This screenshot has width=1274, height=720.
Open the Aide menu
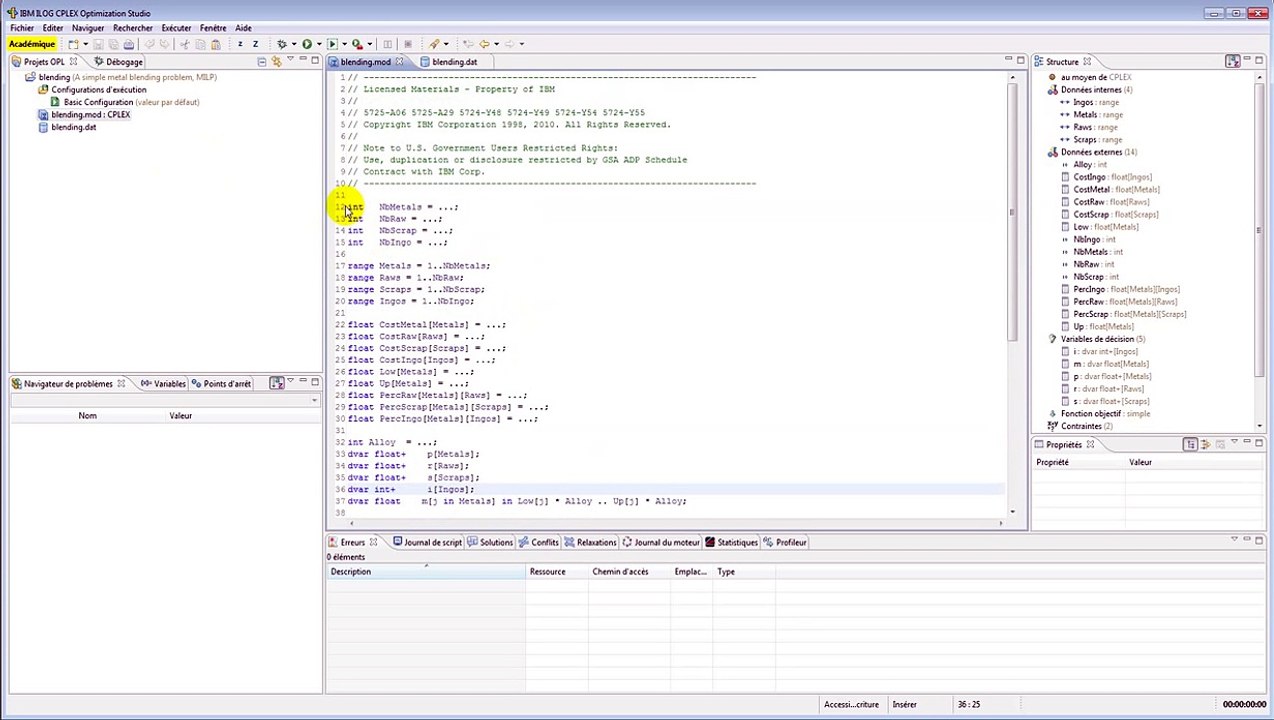pyautogui.click(x=243, y=28)
